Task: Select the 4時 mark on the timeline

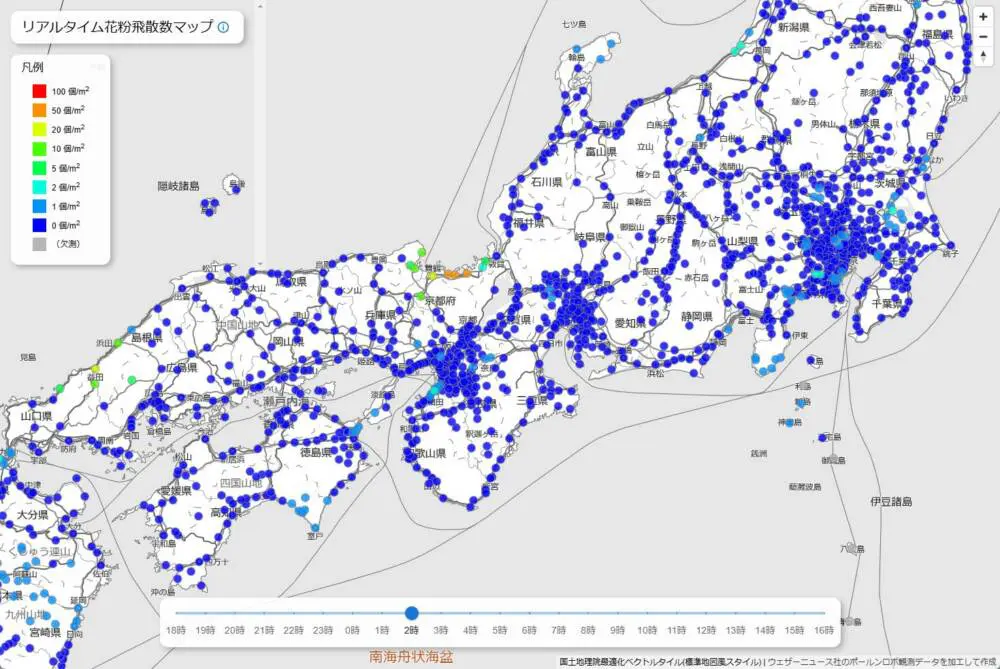Action: (x=470, y=630)
